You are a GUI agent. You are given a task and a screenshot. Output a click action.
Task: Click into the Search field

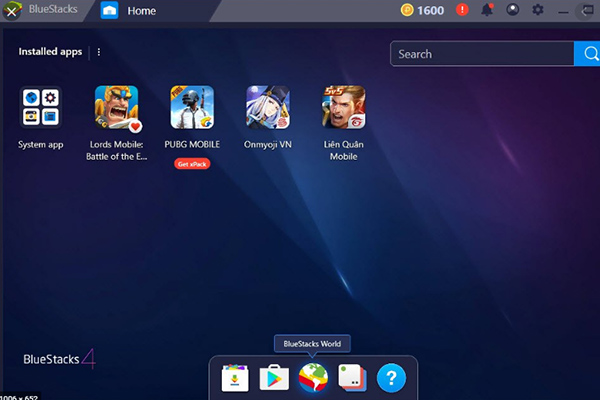click(482, 54)
